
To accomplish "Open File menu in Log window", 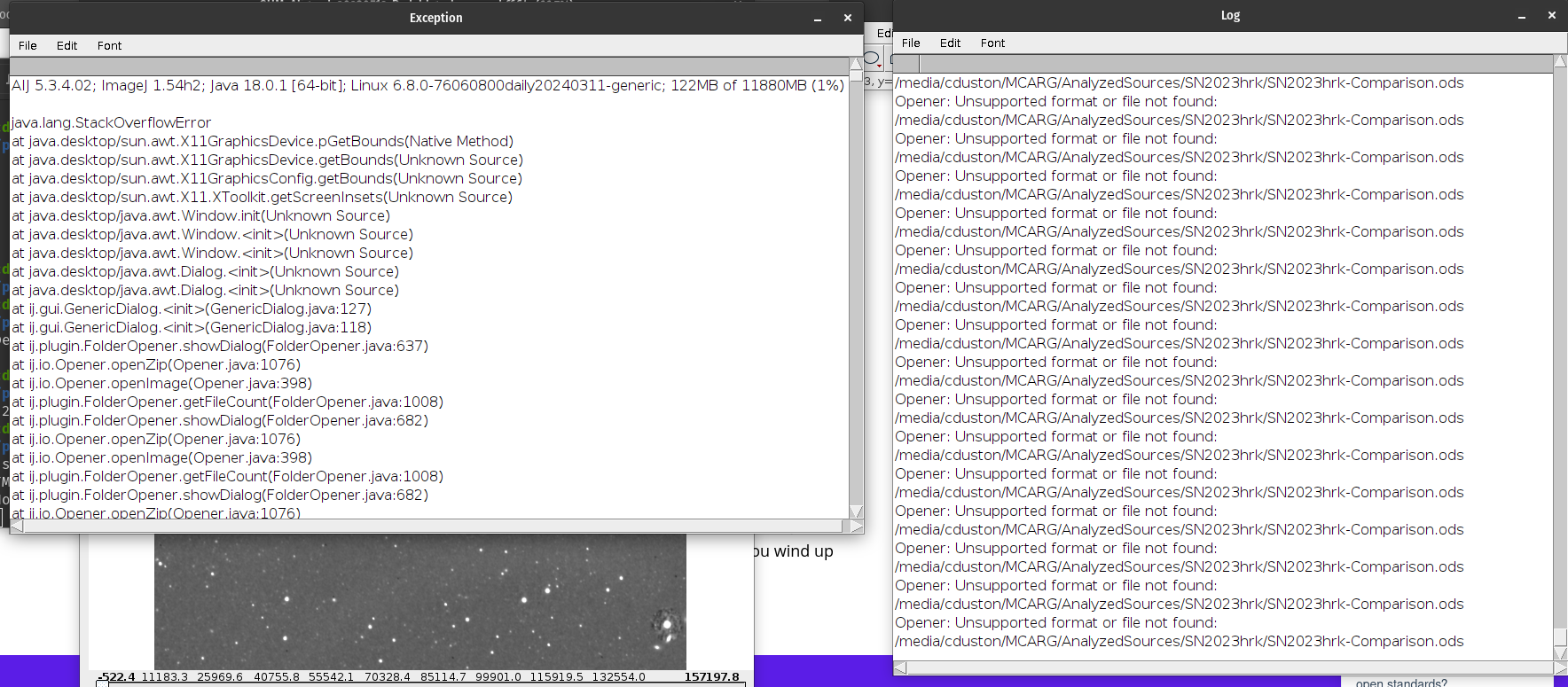I will pyautogui.click(x=911, y=43).
